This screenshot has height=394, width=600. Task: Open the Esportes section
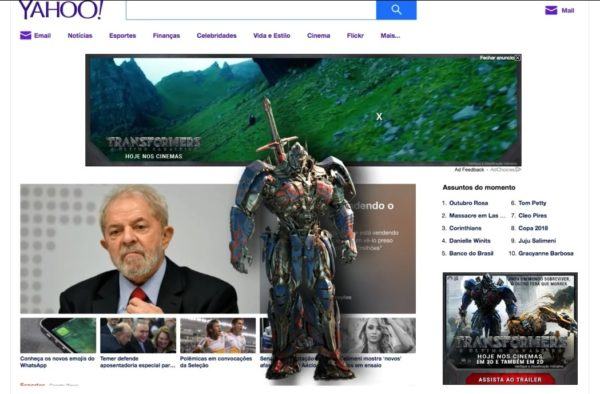[122, 36]
